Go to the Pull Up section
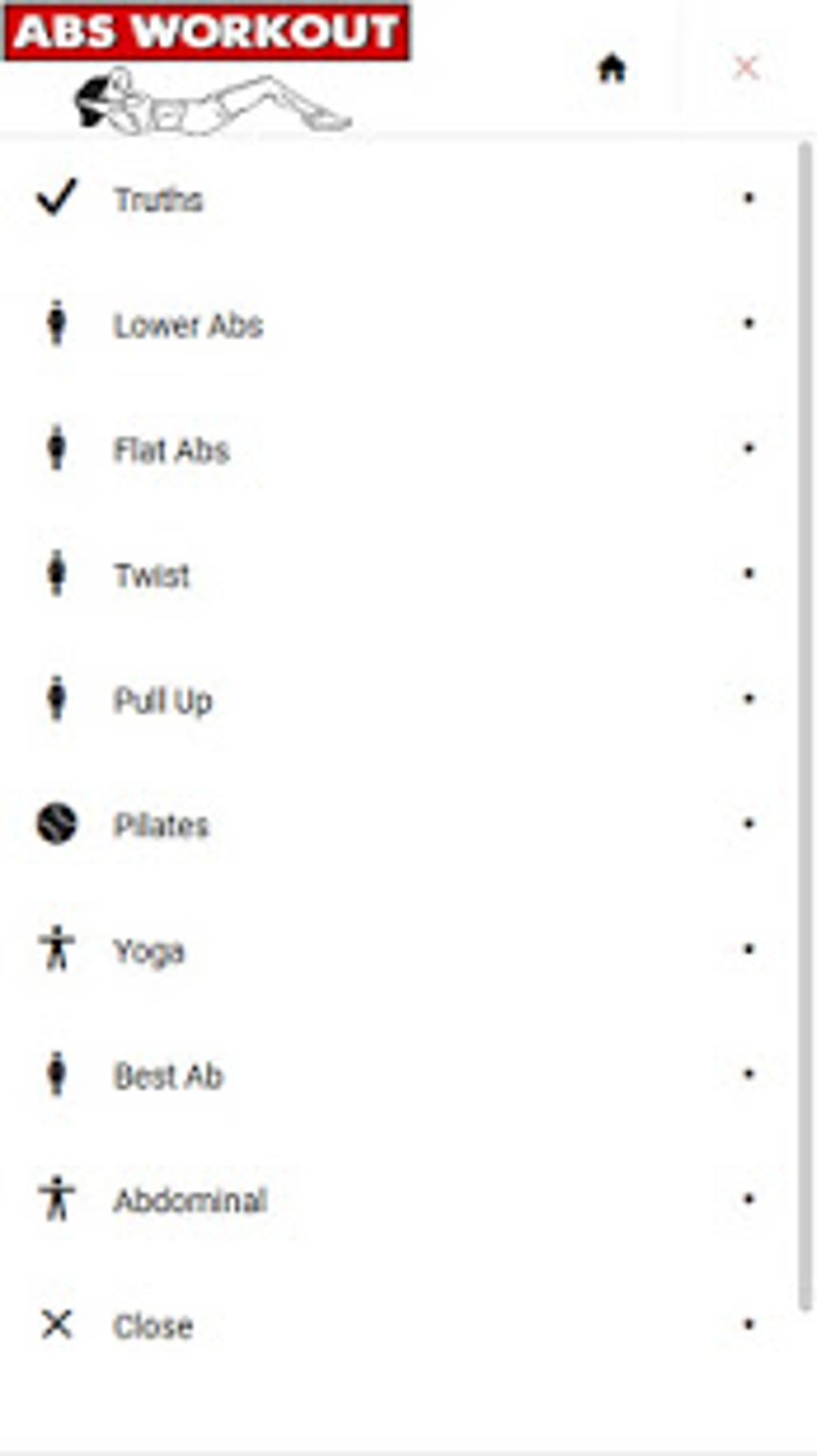 coord(163,701)
